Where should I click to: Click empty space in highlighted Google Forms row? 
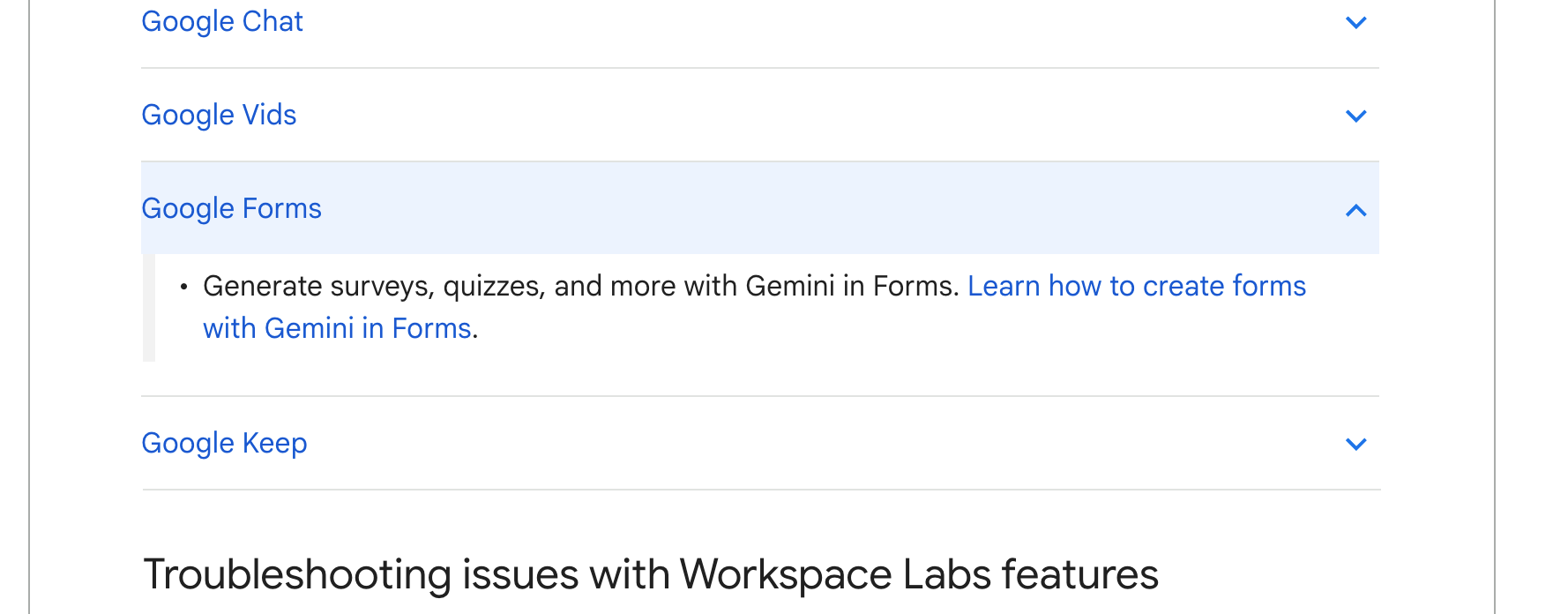794,208
